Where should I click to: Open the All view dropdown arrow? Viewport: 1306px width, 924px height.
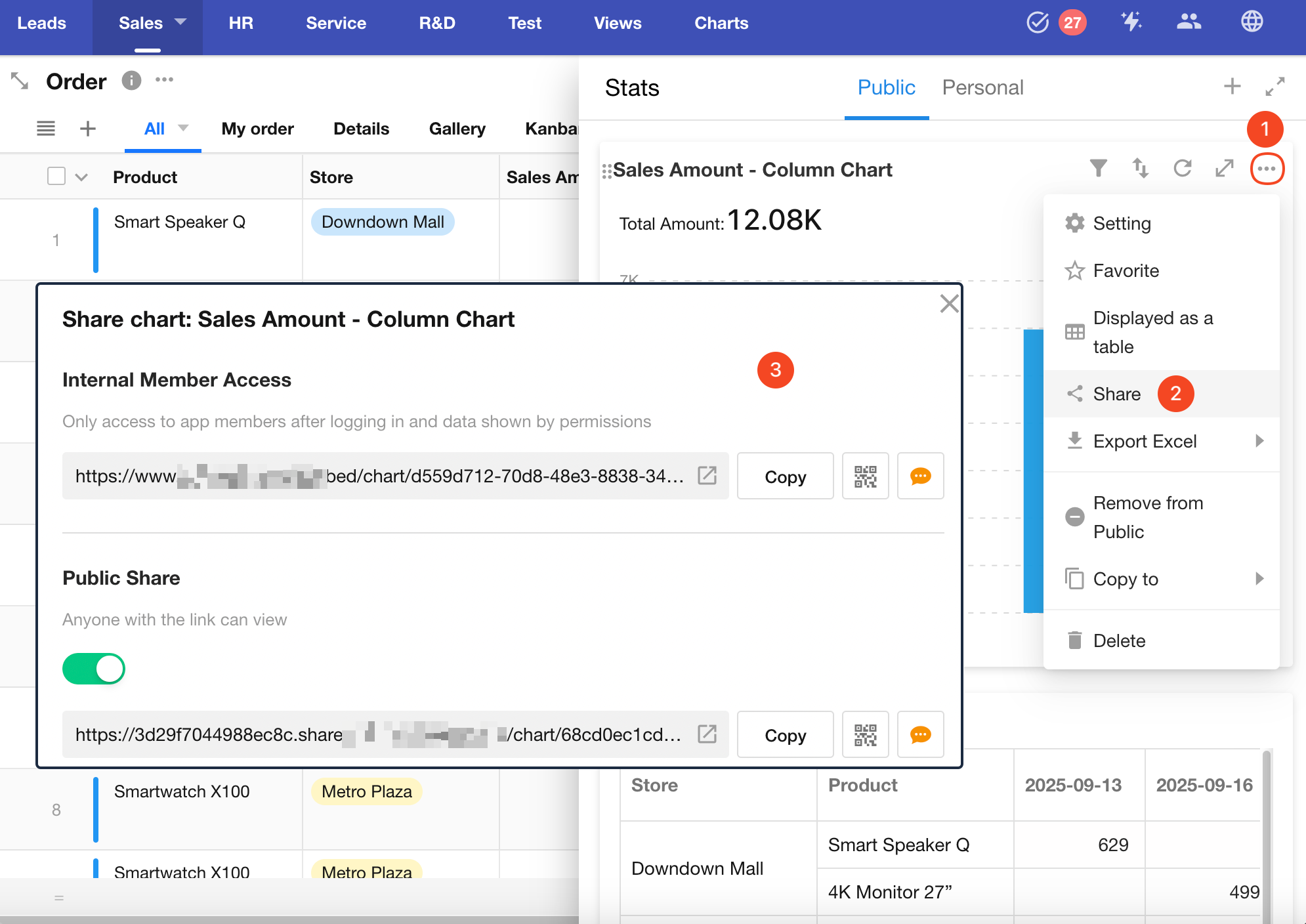point(184,128)
